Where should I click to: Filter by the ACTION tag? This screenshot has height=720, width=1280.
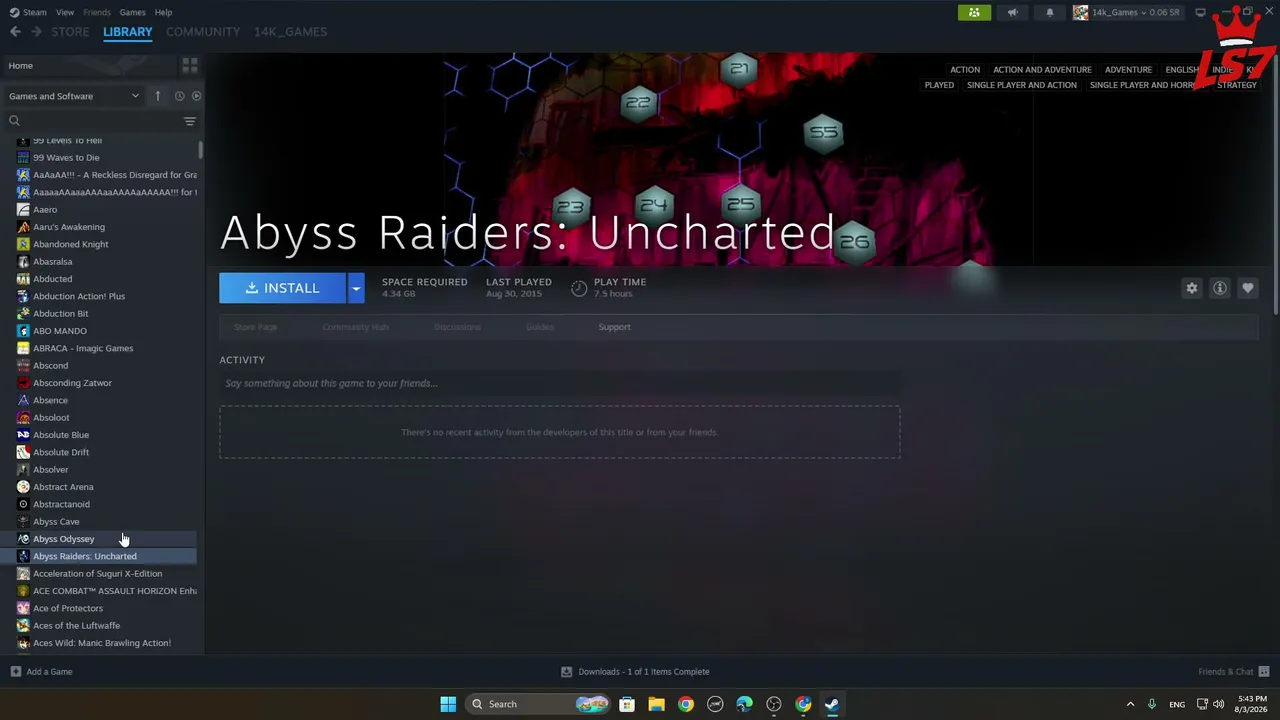click(965, 70)
